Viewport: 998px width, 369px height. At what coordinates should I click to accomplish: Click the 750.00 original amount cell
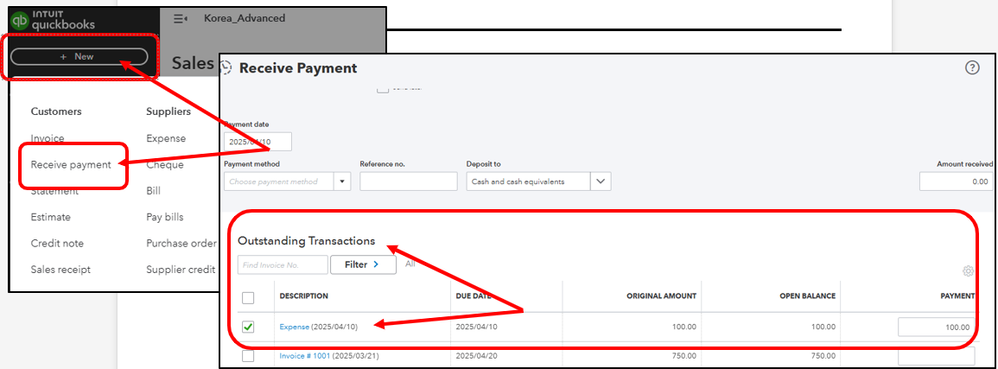pos(684,356)
